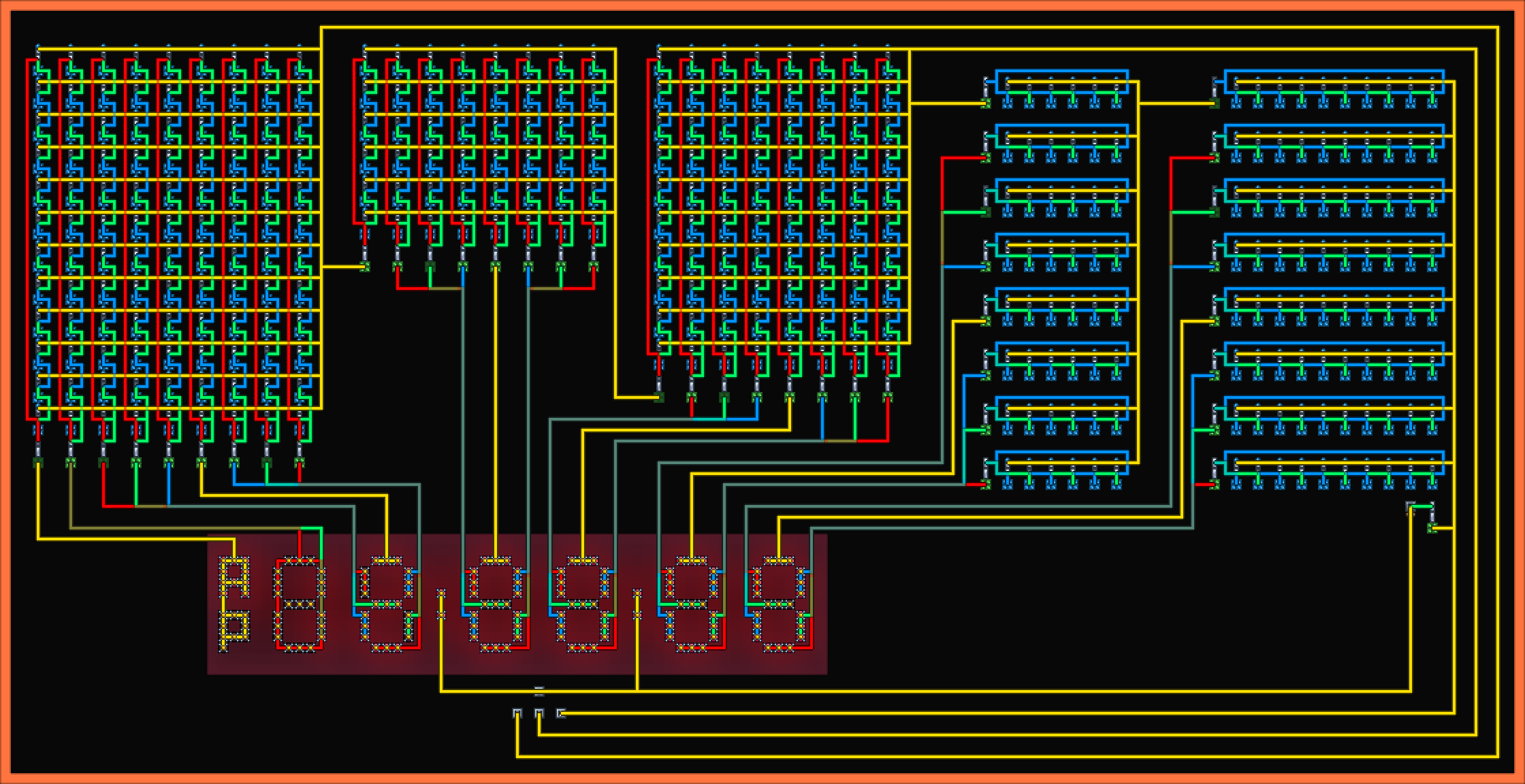Select the yellow-wired input node of the middle grid
This screenshot has width=1525, height=784.
(365, 267)
